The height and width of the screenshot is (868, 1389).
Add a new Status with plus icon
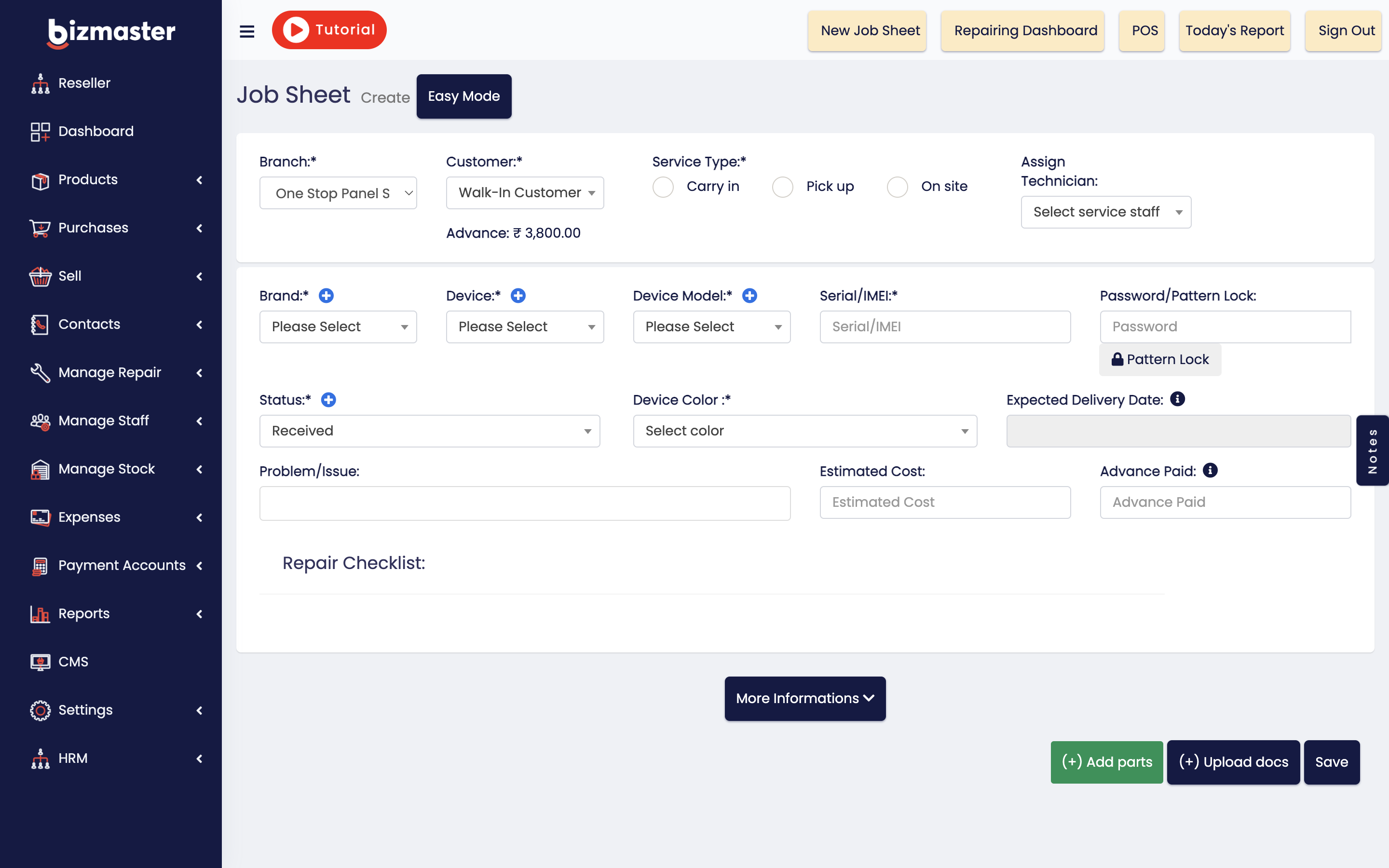click(328, 400)
